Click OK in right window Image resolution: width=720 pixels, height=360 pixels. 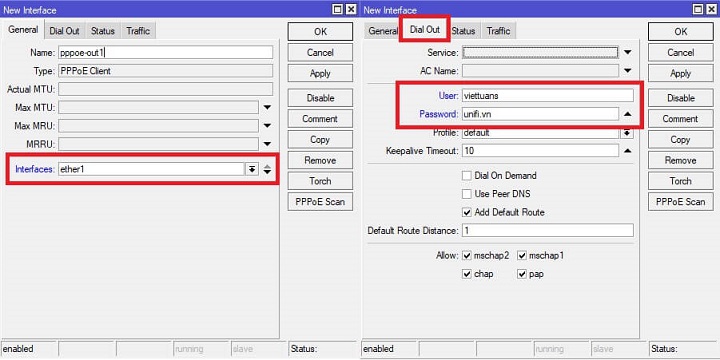(681, 32)
